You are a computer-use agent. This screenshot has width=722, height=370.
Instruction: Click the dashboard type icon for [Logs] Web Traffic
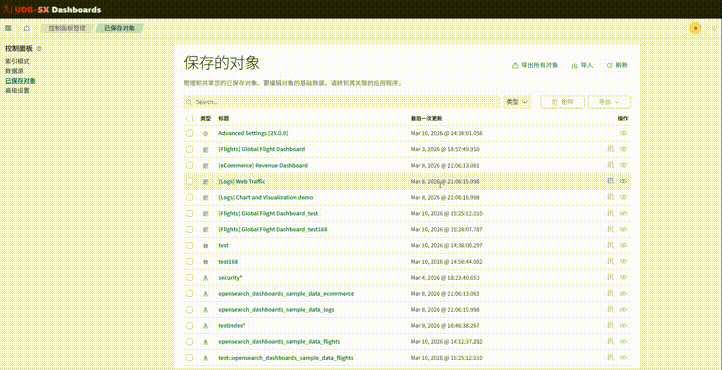coord(205,181)
